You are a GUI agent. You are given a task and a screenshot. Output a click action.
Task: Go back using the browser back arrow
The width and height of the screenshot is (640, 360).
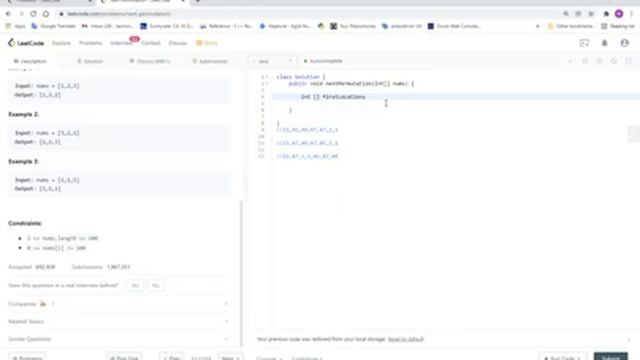click(9, 14)
